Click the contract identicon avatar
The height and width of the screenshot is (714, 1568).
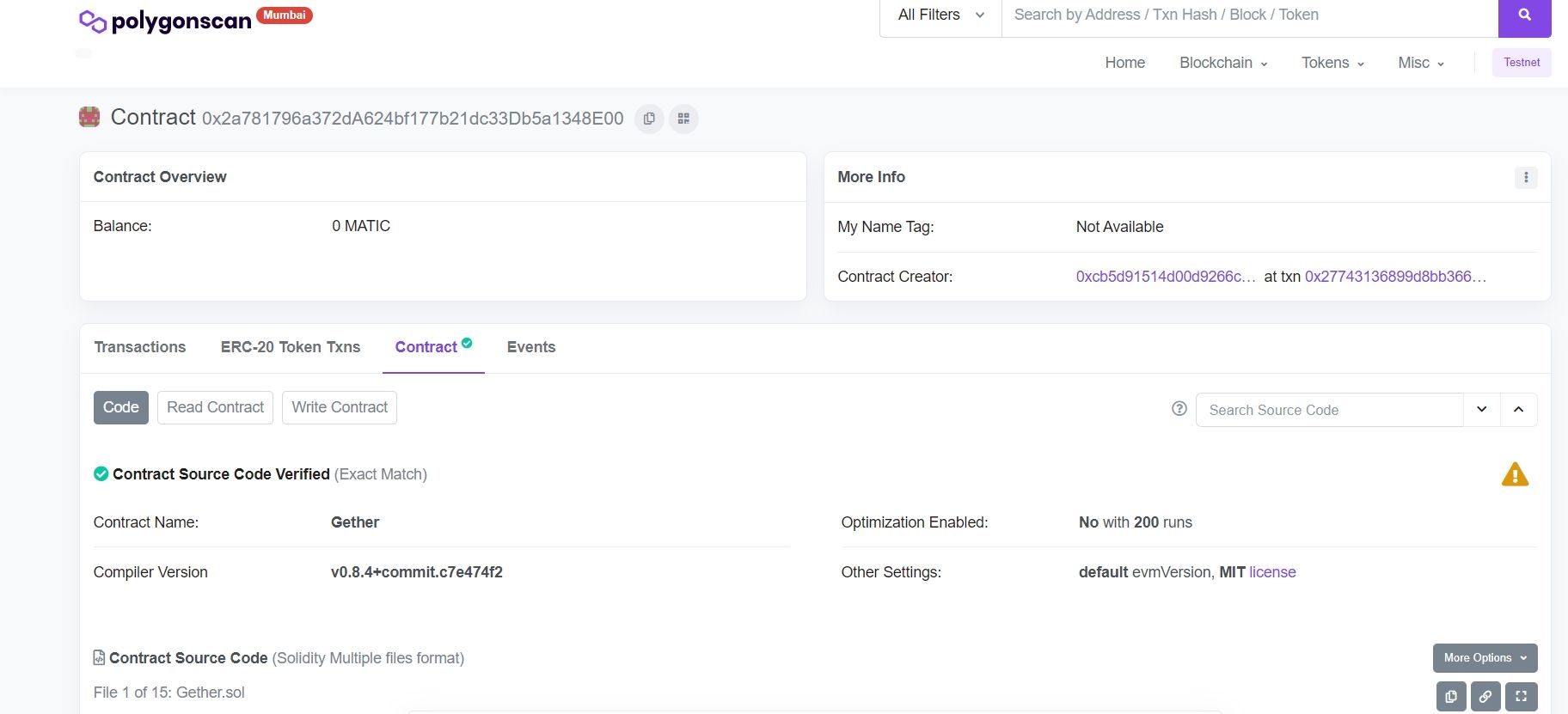(89, 117)
